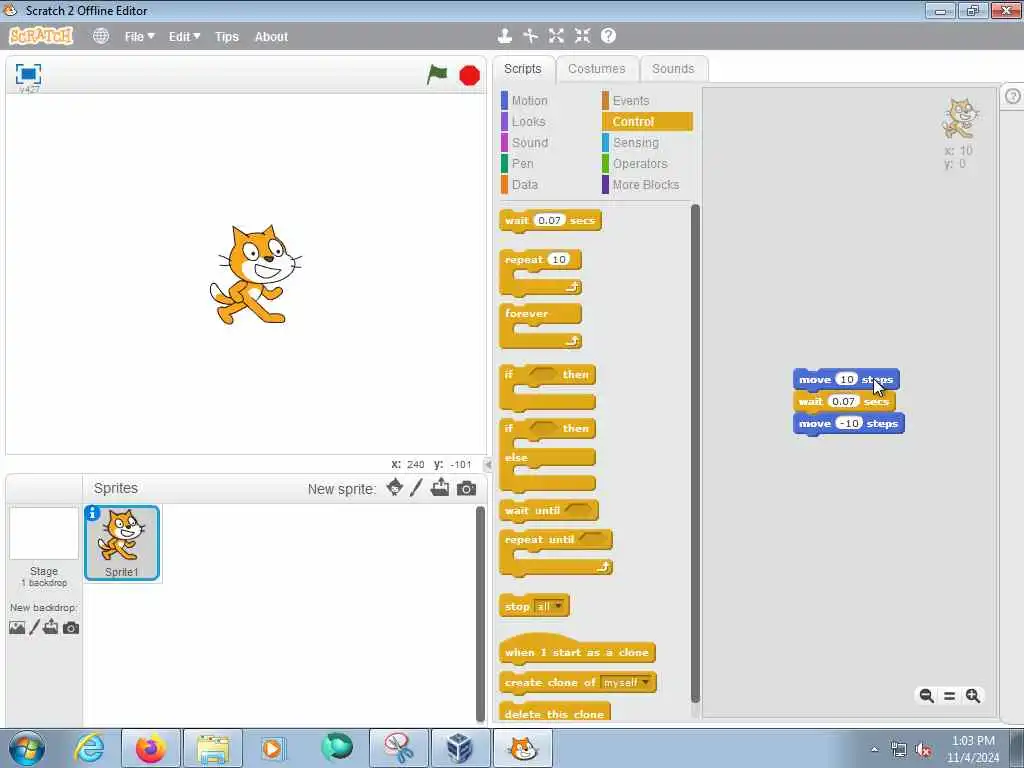Viewport: 1024px width, 768px height.
Task: Choose new sprite from library
Action: [x=394, y=488]
